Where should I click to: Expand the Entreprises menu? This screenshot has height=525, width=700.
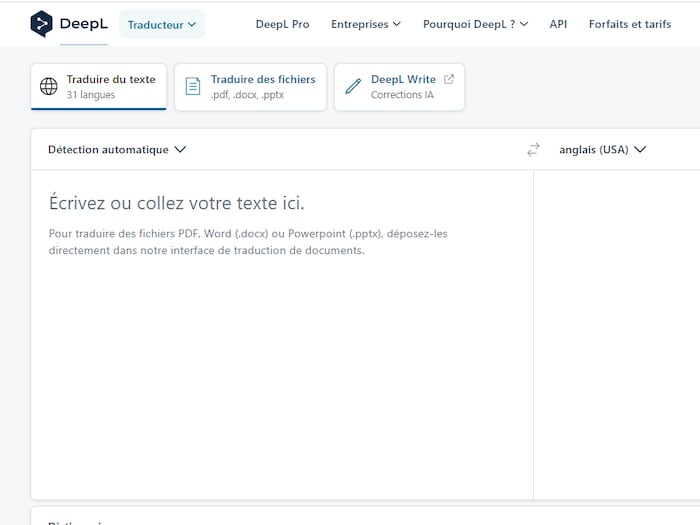point(366,24)
